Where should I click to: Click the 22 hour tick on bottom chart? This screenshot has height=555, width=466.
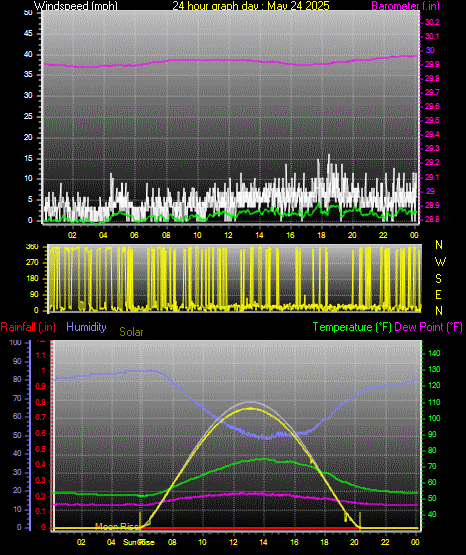[385, 542]
